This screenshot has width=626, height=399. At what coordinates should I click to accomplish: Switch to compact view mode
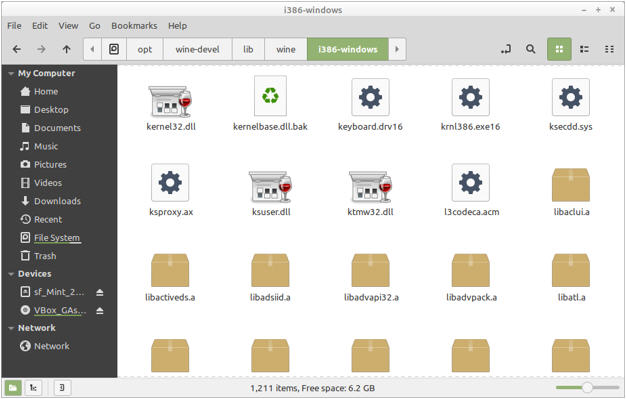click(x=609, y=49)
